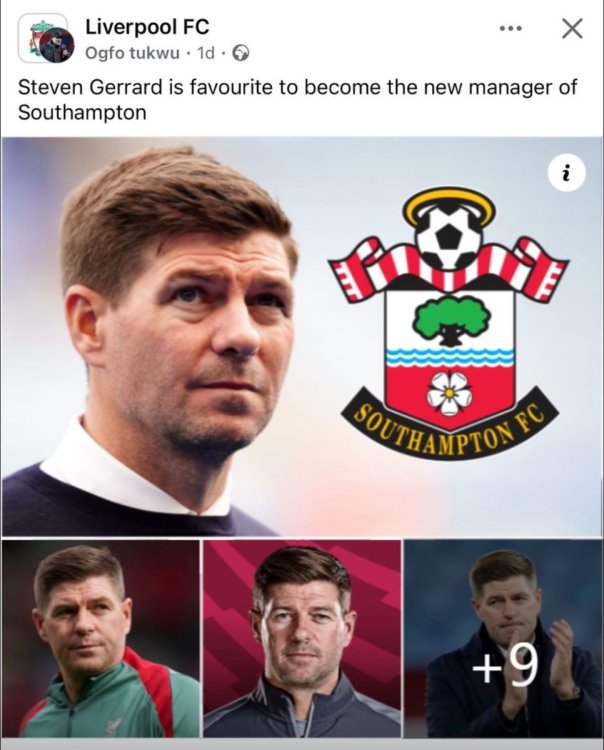
Task: Click the Liverpool crest in page avatar
Action: pyautogui.click(x=36, y=36)
